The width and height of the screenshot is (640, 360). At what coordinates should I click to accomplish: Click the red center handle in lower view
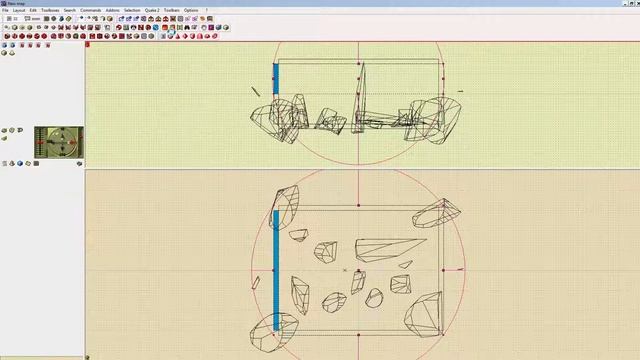[358, 270]
